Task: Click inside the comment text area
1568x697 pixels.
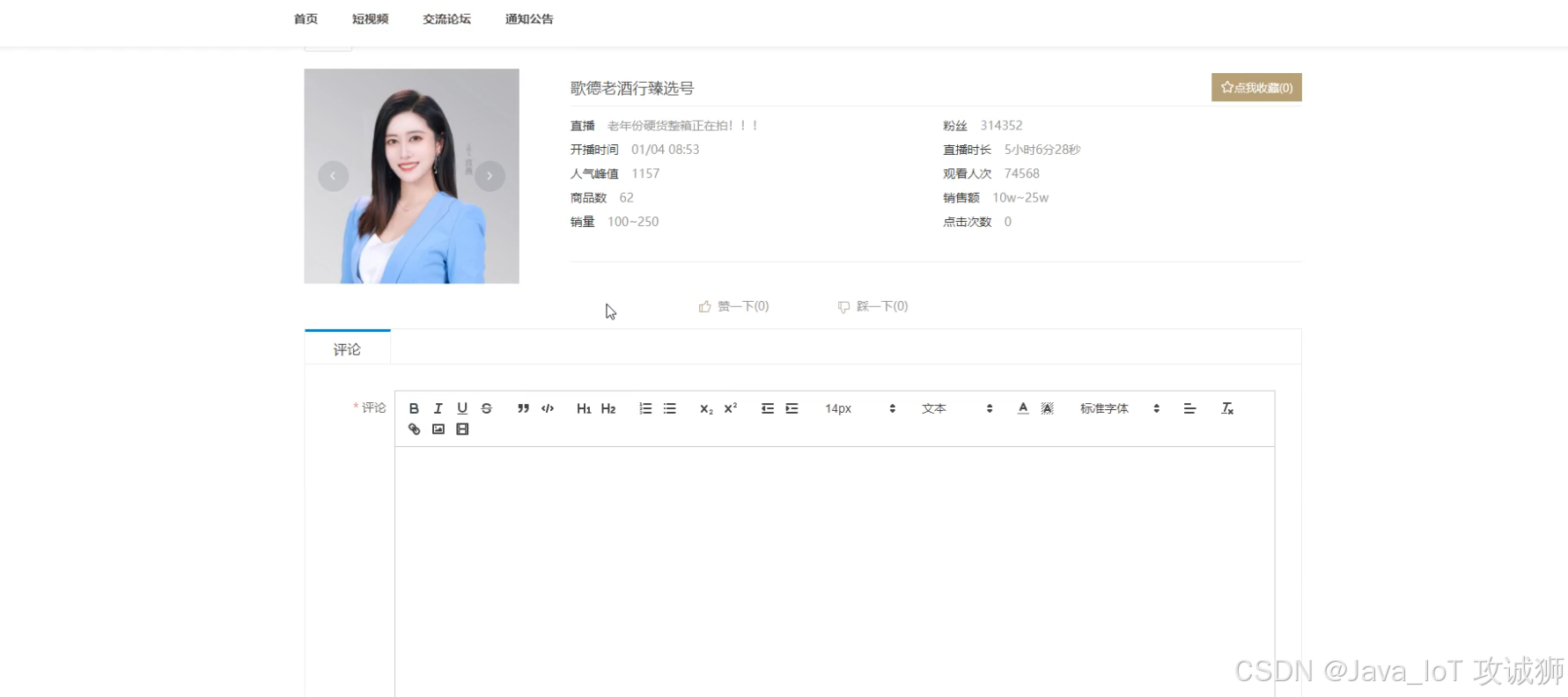Action: click(835, 572)
